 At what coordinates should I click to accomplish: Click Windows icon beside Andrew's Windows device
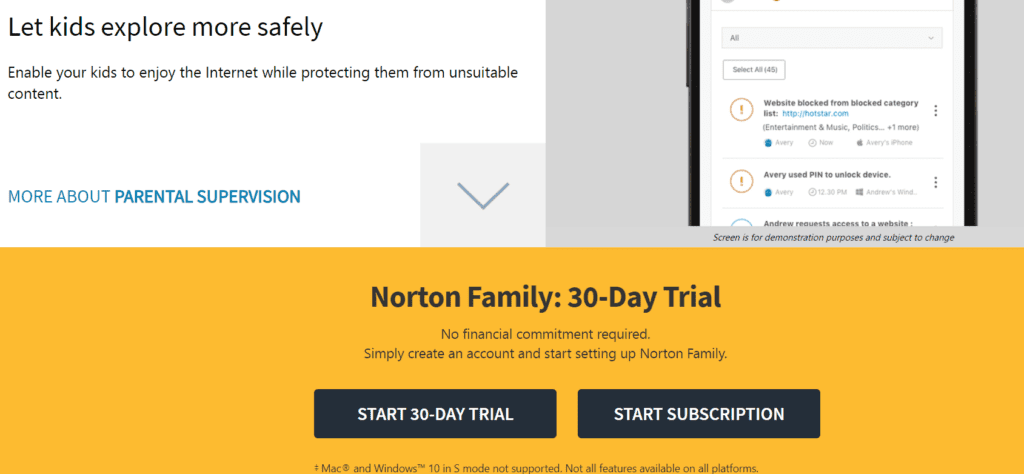pos(860,192)
